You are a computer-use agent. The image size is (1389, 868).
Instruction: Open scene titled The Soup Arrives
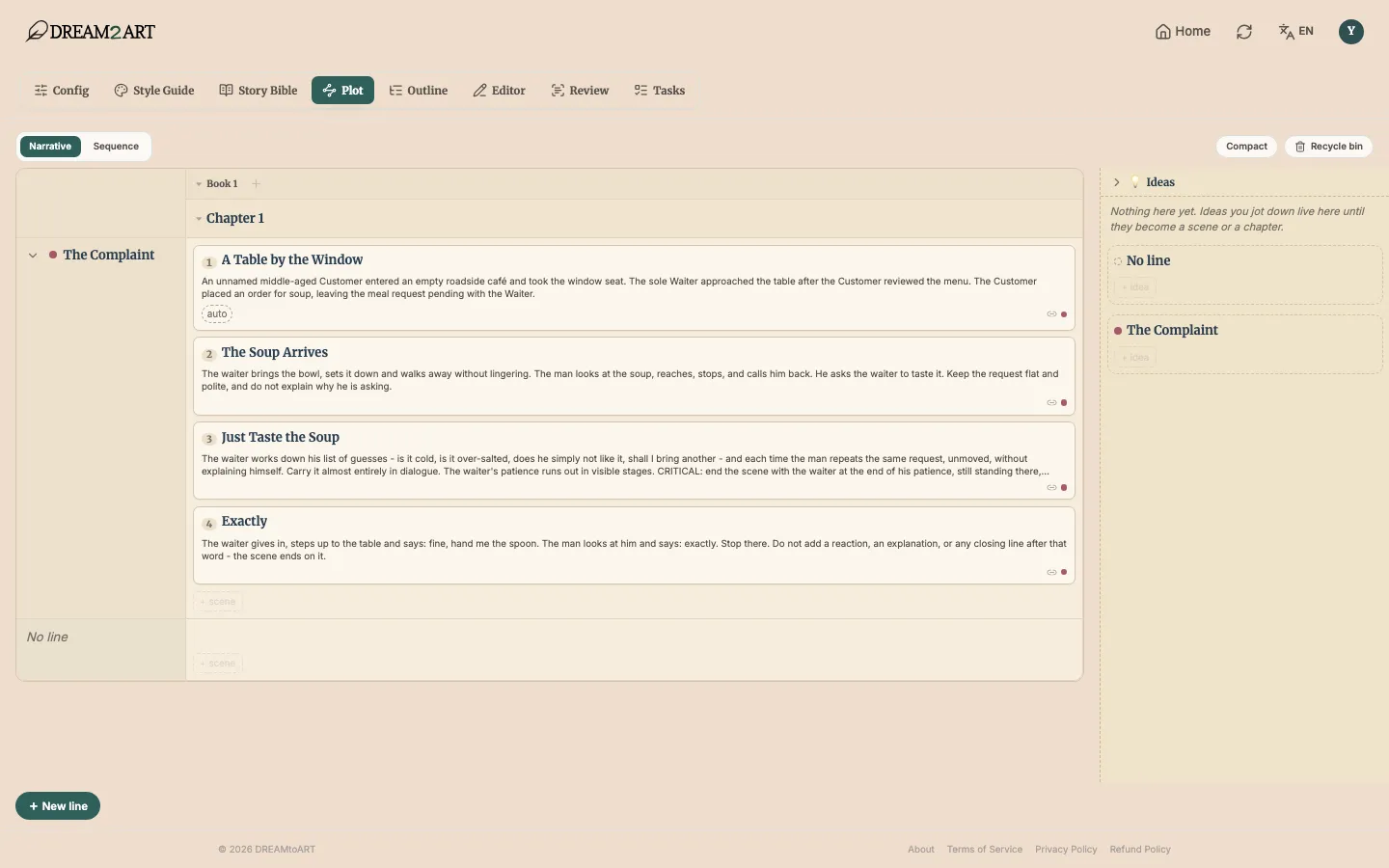[275, 353]
